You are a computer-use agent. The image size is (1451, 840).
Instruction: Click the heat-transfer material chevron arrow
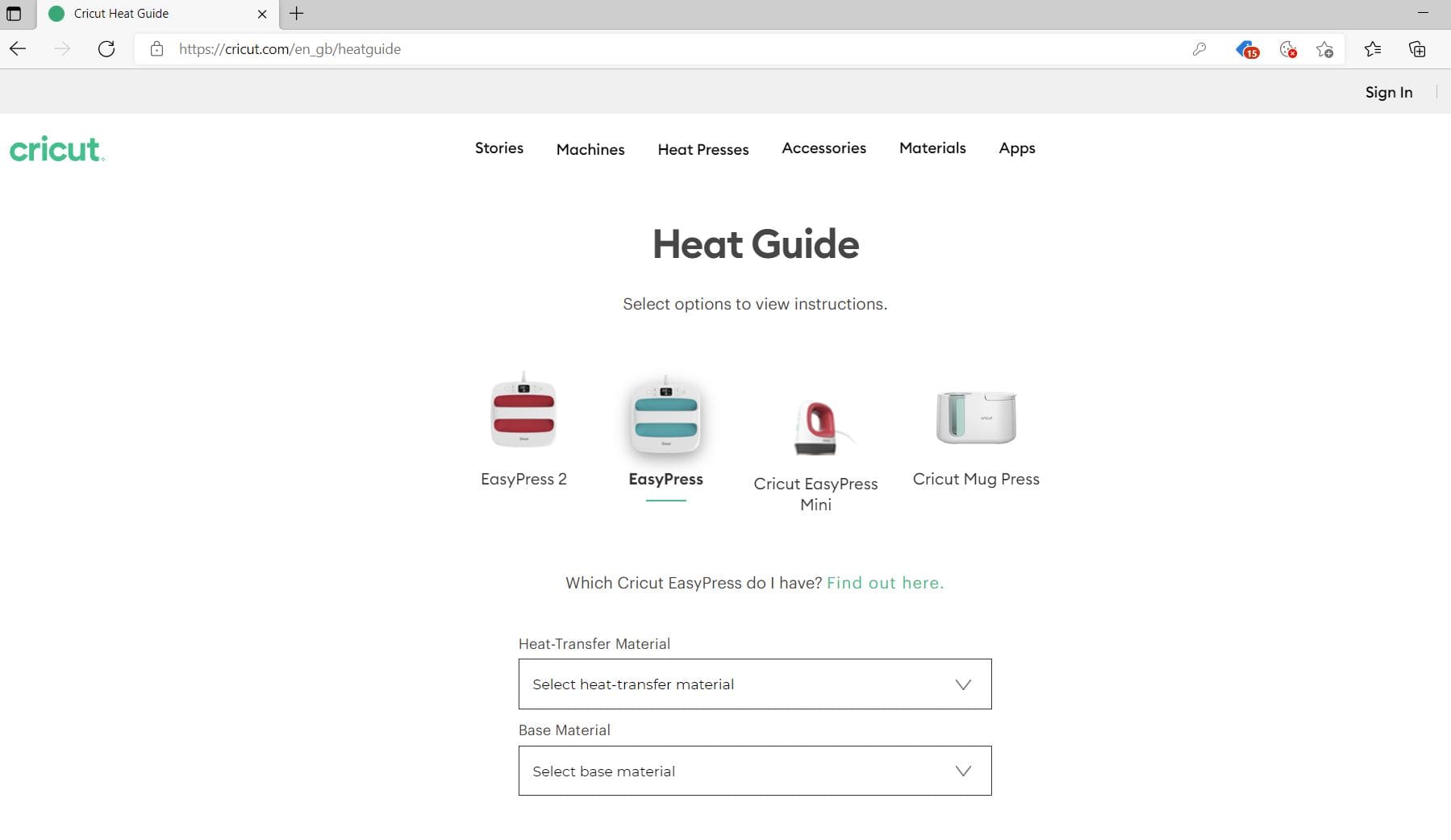coord(963,684)
